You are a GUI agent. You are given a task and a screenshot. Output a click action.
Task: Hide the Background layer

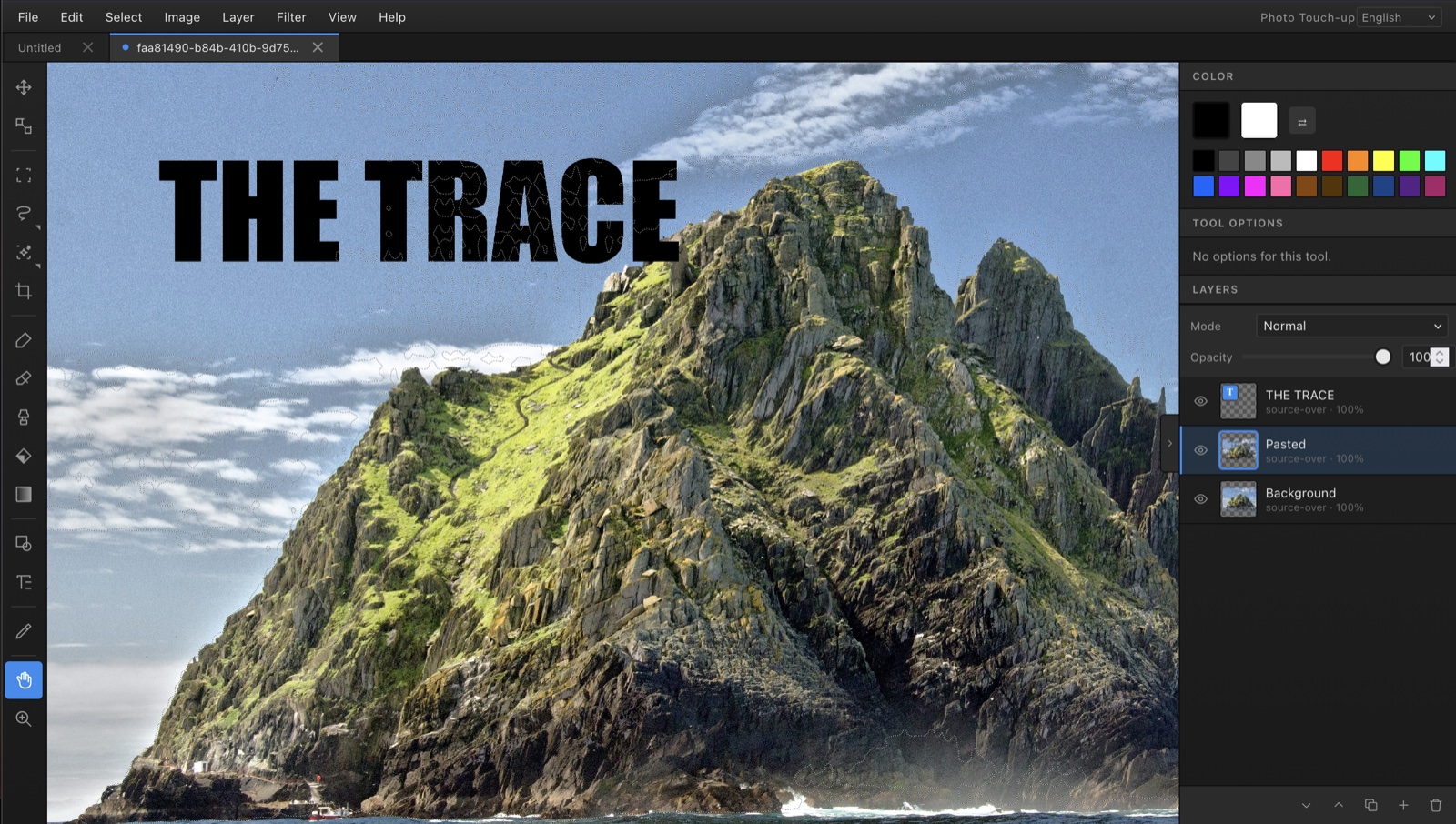pos(1200,499)
